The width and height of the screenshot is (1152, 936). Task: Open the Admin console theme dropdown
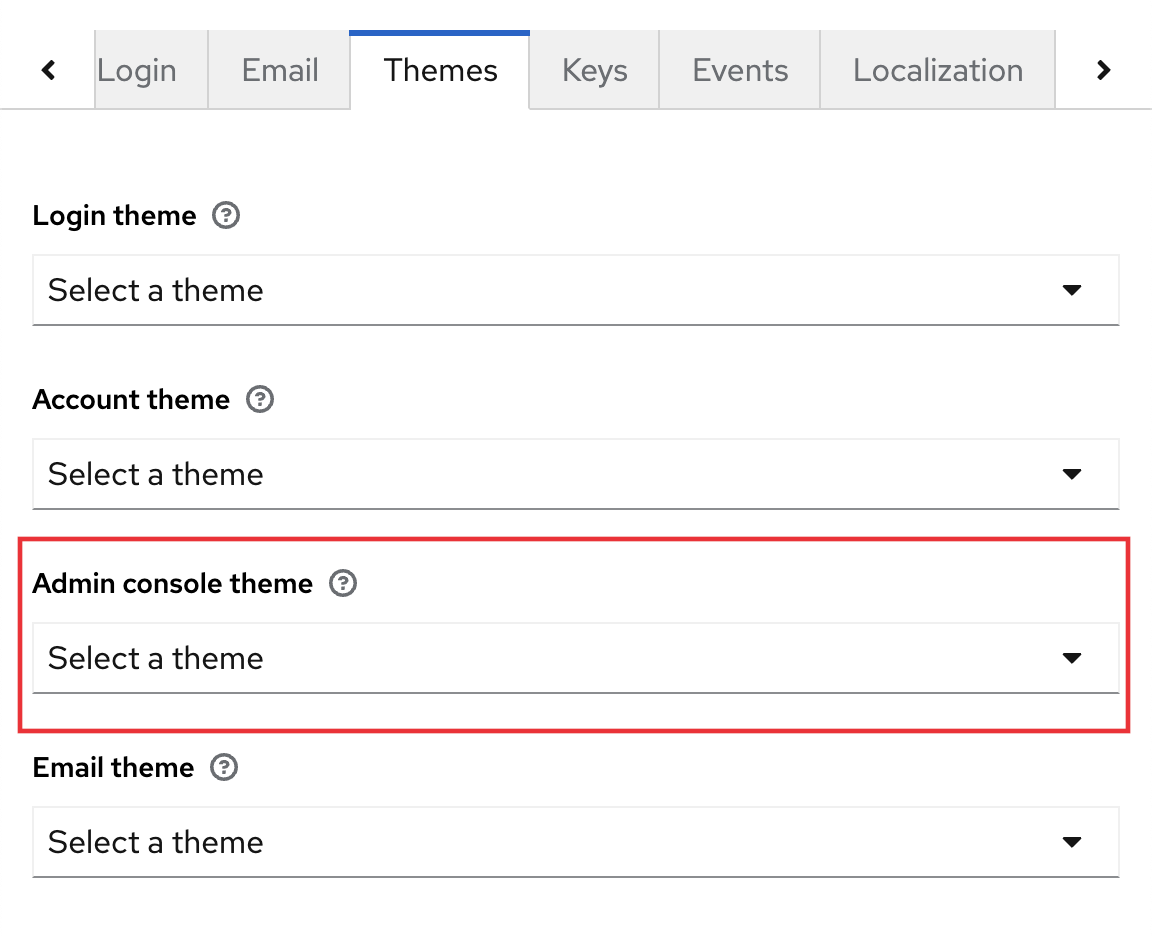coord(575,658)
